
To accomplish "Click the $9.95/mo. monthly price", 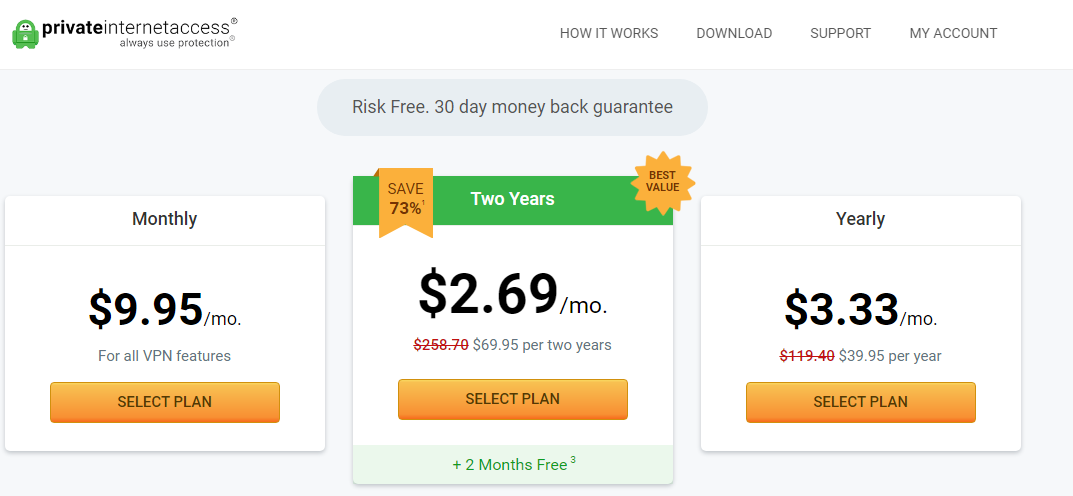I will tap(165, 309).
